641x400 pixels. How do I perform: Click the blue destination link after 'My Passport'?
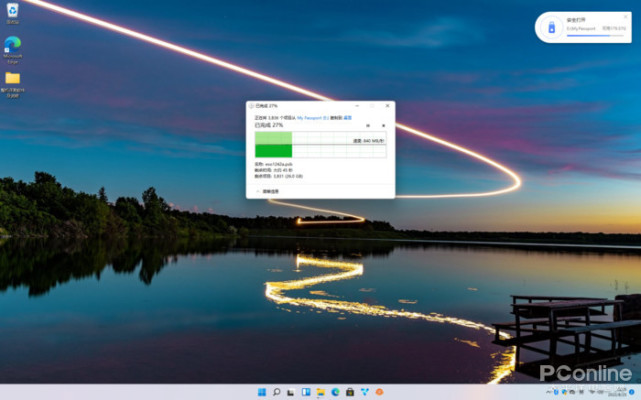(x=347, y=118)
